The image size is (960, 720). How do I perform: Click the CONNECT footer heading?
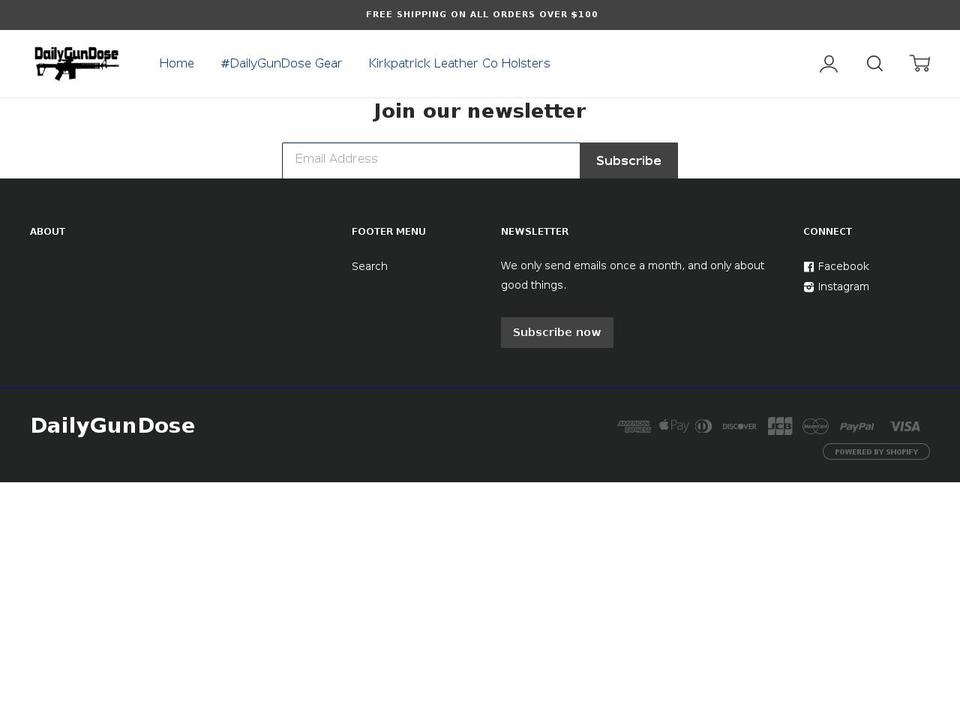coord(827,231)
